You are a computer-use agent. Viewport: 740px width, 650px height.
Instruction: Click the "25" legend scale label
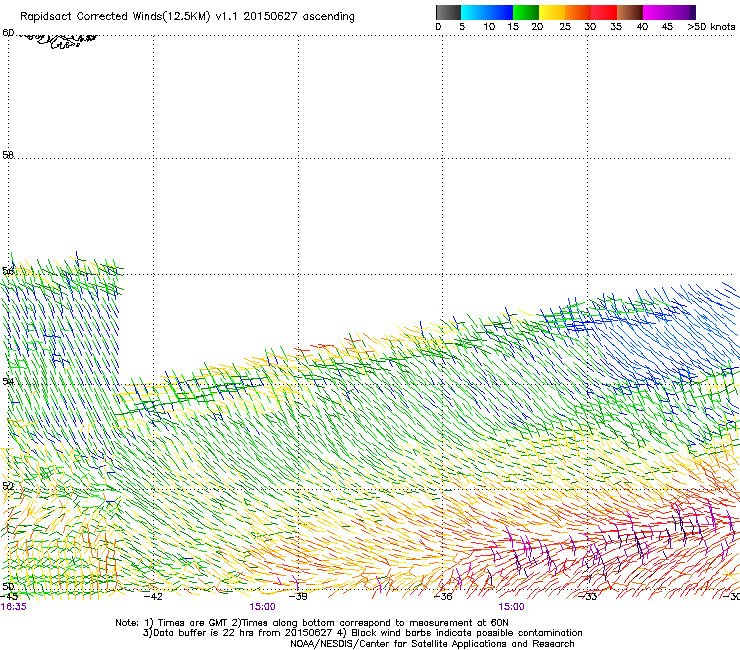tap(565, 27)
